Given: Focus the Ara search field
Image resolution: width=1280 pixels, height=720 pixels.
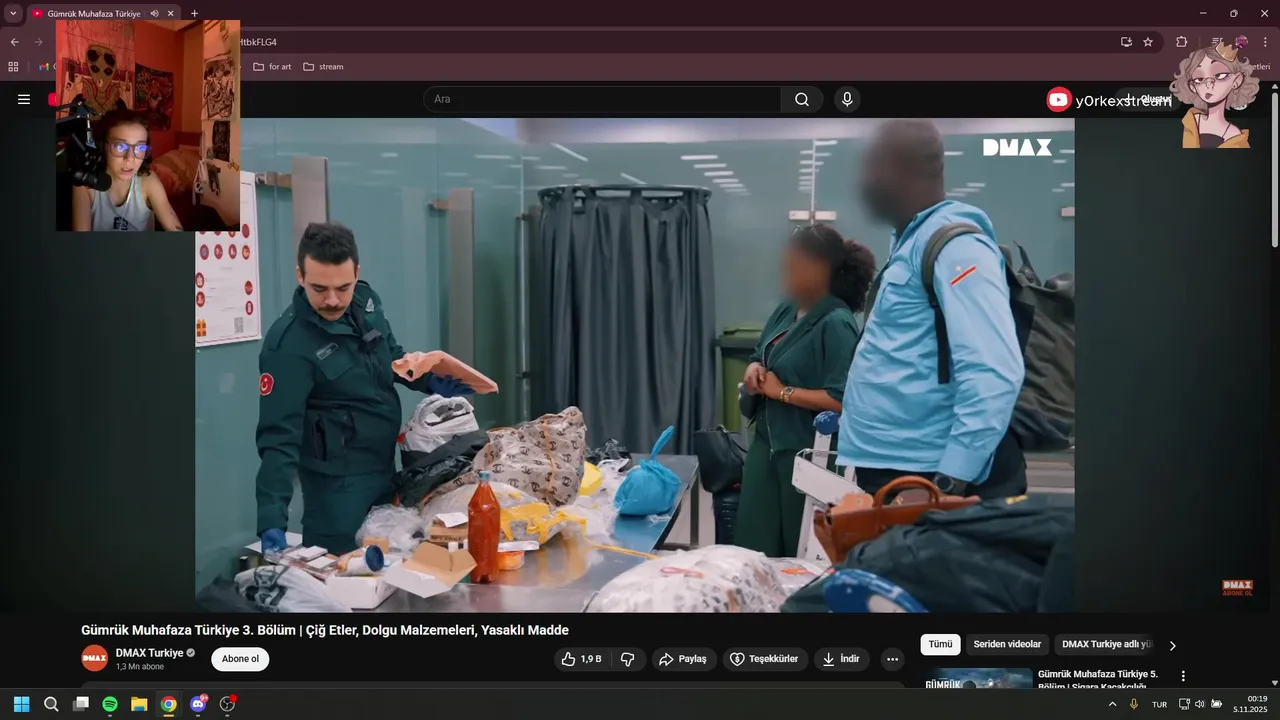Looking at the screenshot, I should 602,99.
